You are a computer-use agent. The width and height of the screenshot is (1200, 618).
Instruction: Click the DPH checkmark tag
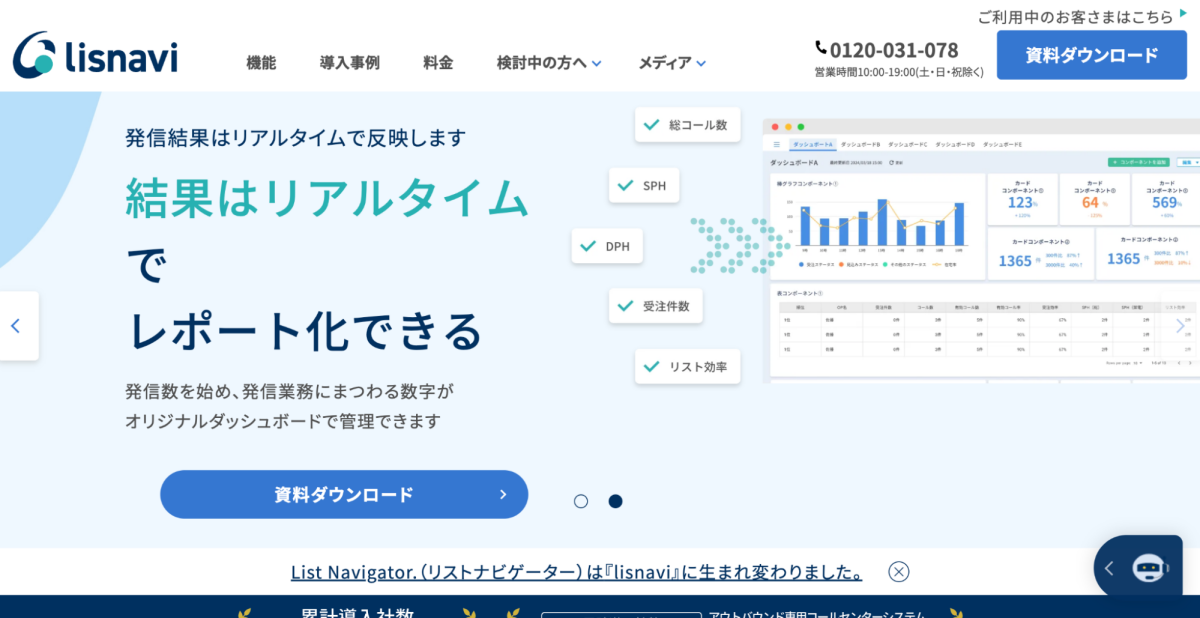pyautogui.click(x=607, y=246)
